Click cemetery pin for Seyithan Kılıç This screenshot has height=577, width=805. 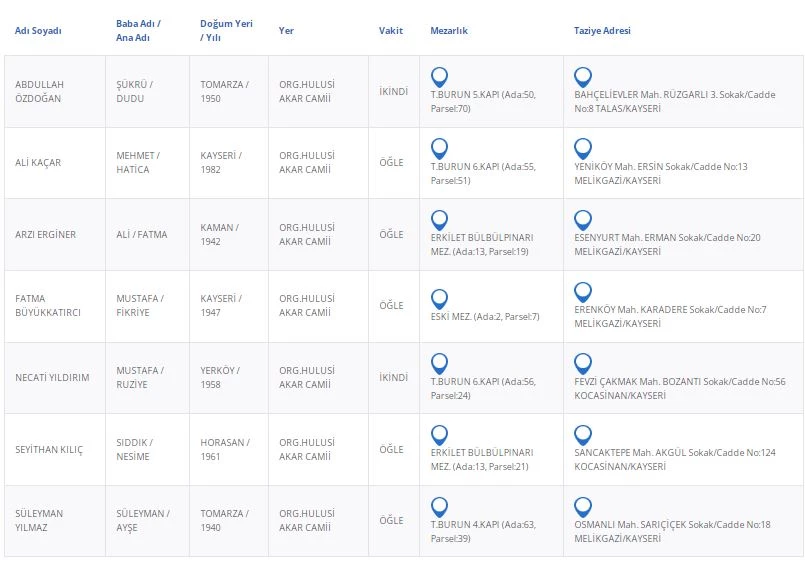pos(439,435)
